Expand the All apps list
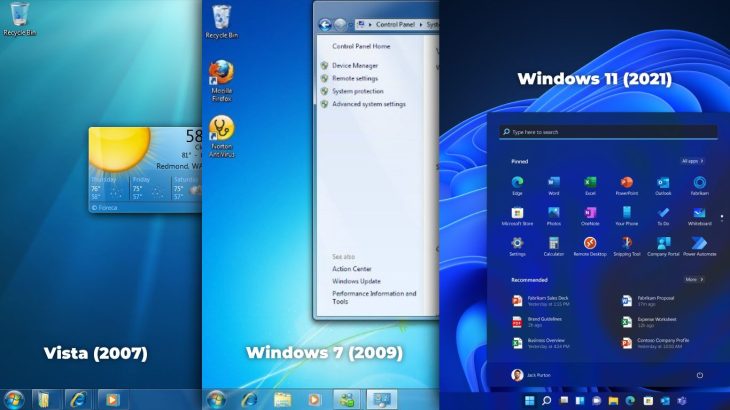Viewport: 730px width, 410px height. (693, 160)
